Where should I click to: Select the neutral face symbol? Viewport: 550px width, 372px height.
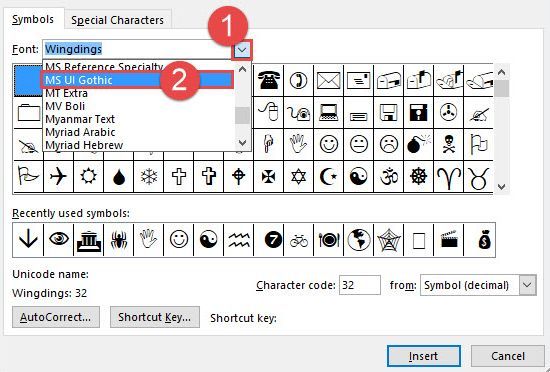pos(358,144)
